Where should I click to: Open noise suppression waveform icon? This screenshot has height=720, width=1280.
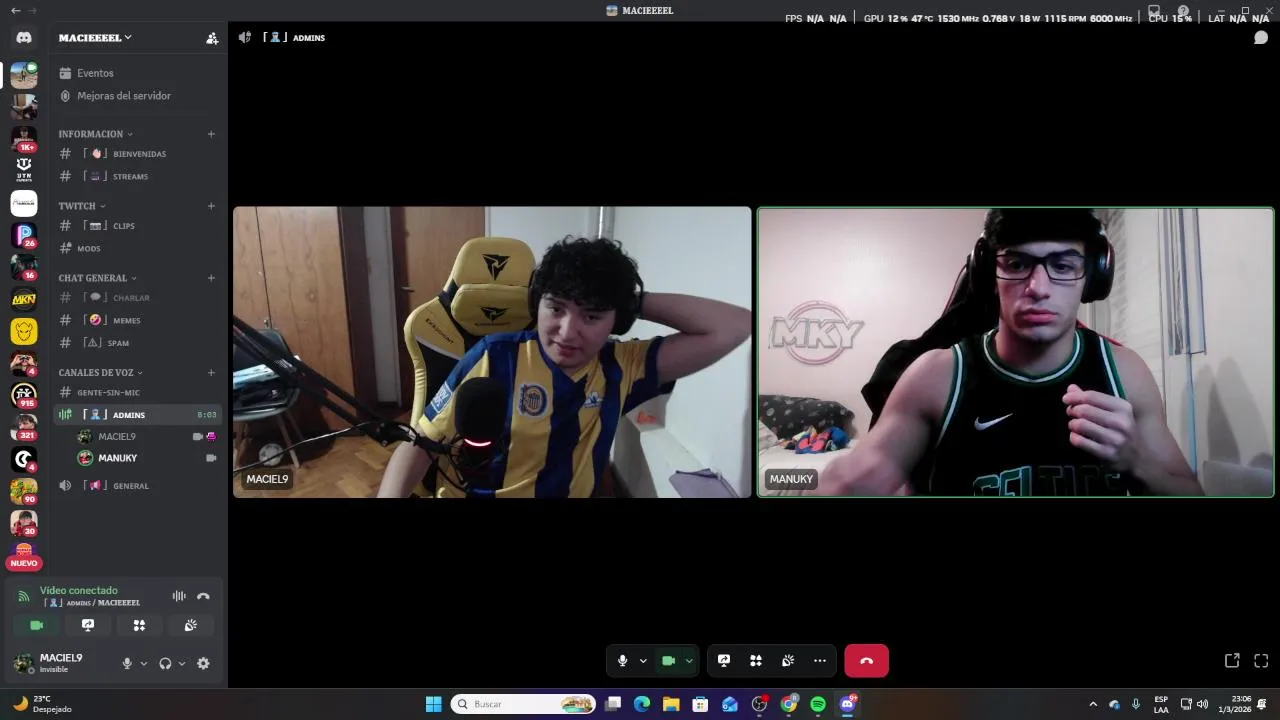tap(179, 596)
